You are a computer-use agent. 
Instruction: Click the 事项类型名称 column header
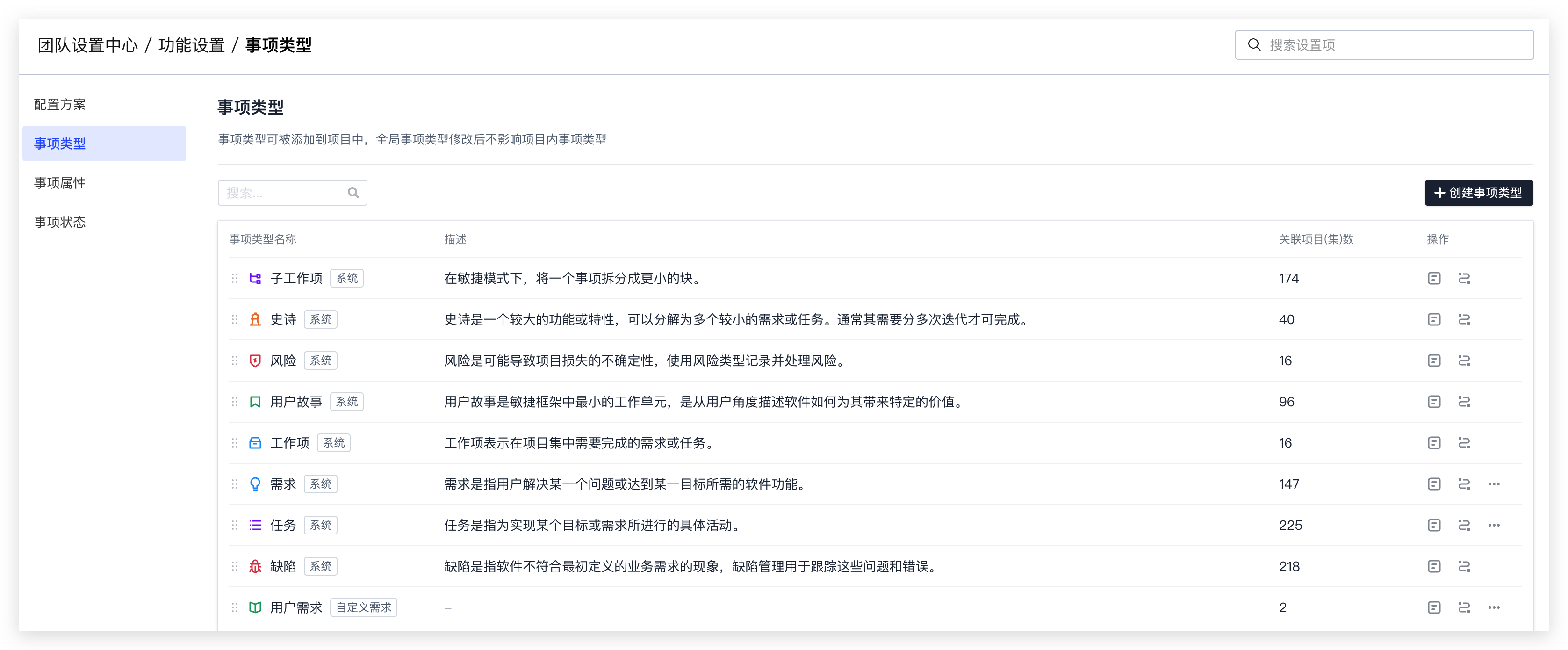(x=262, y=239)
